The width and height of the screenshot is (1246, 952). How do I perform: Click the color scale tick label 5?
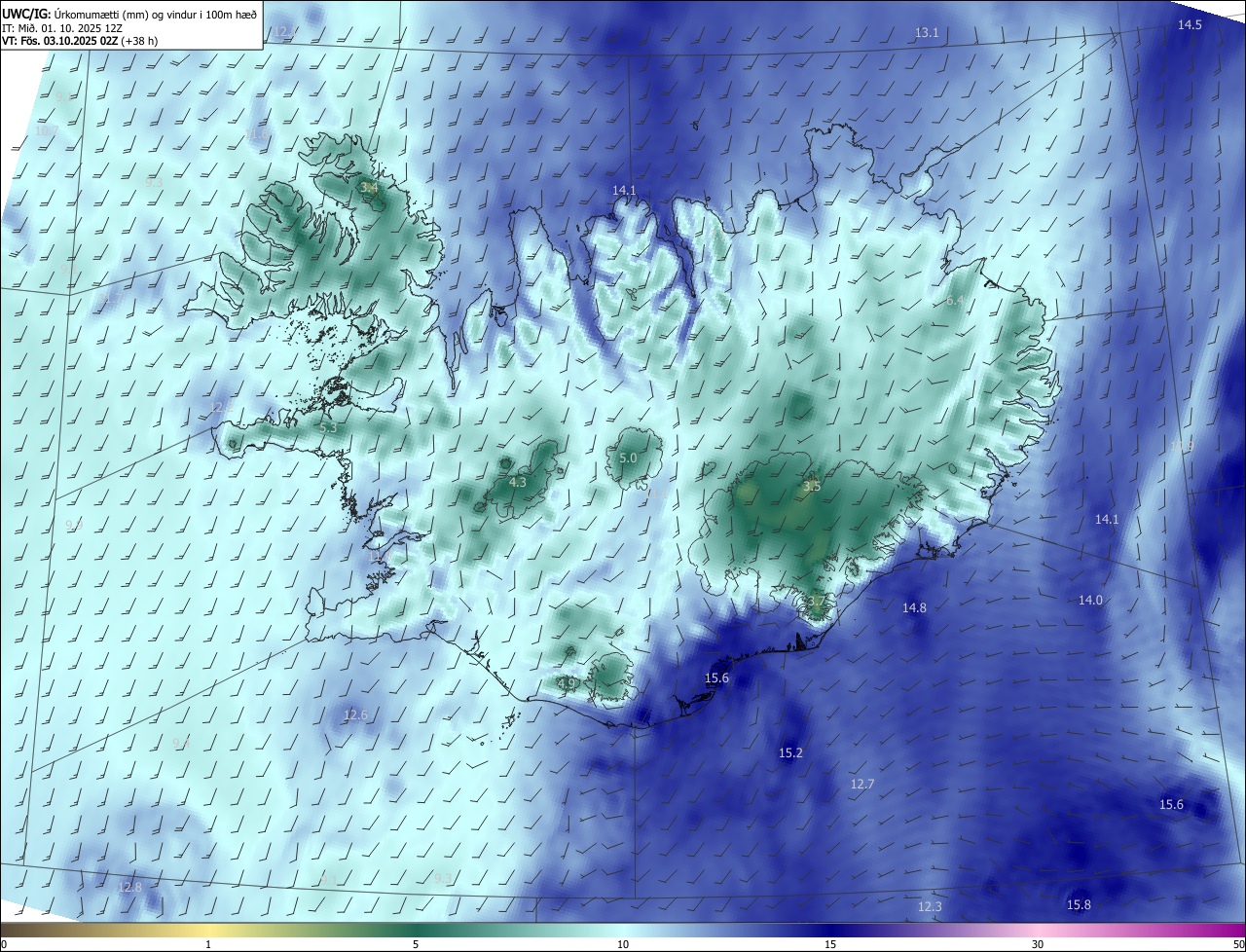pos(416,944)
